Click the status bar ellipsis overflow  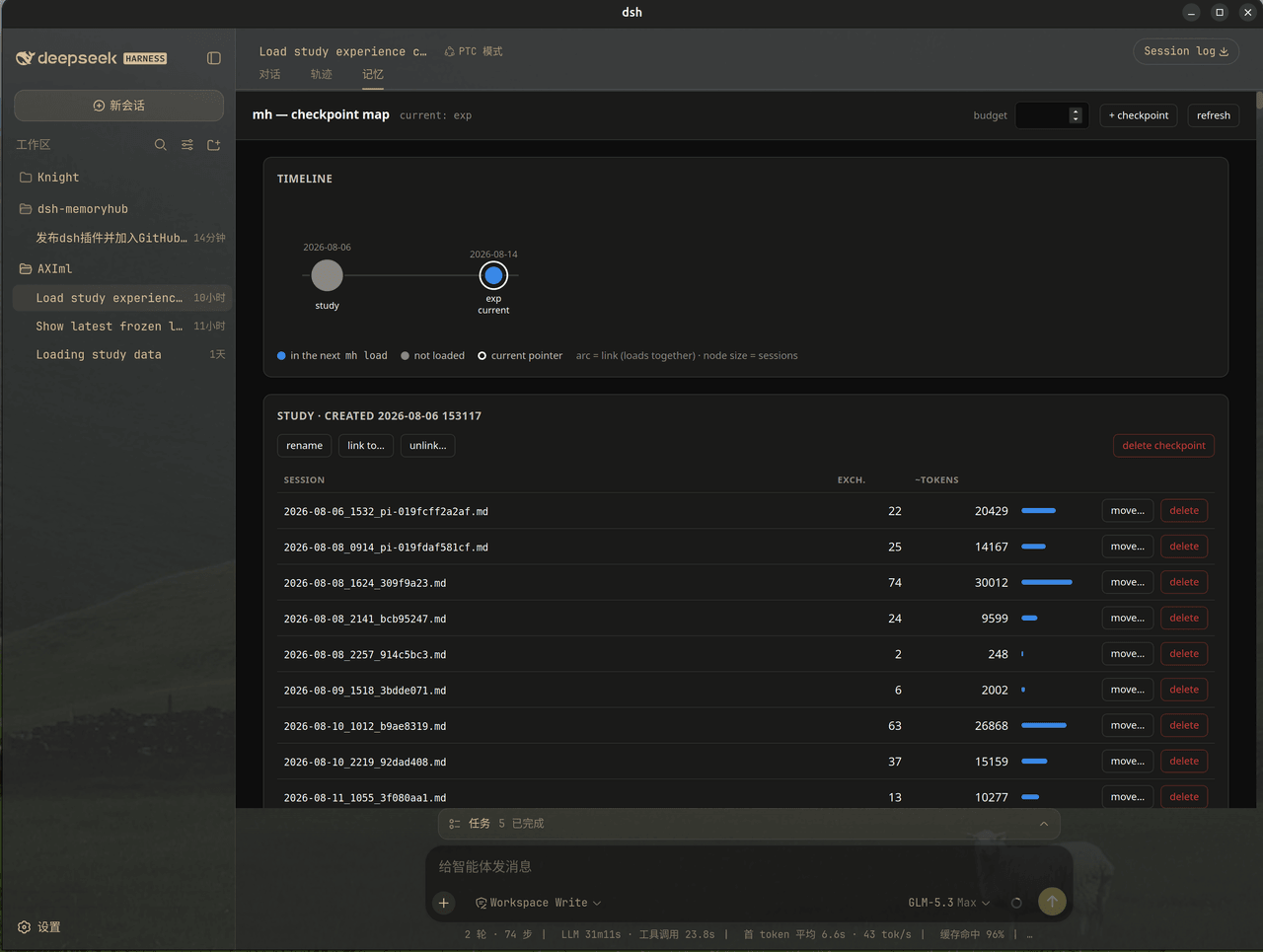click(1030, 934)
